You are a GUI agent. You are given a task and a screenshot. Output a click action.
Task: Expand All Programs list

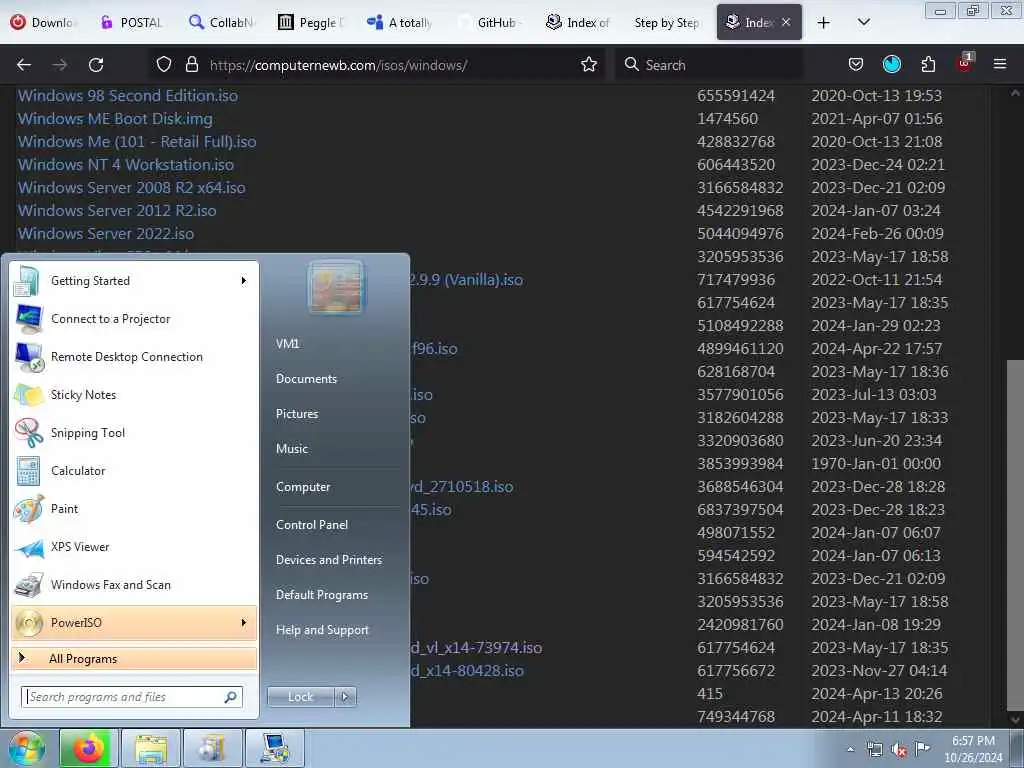135,659
